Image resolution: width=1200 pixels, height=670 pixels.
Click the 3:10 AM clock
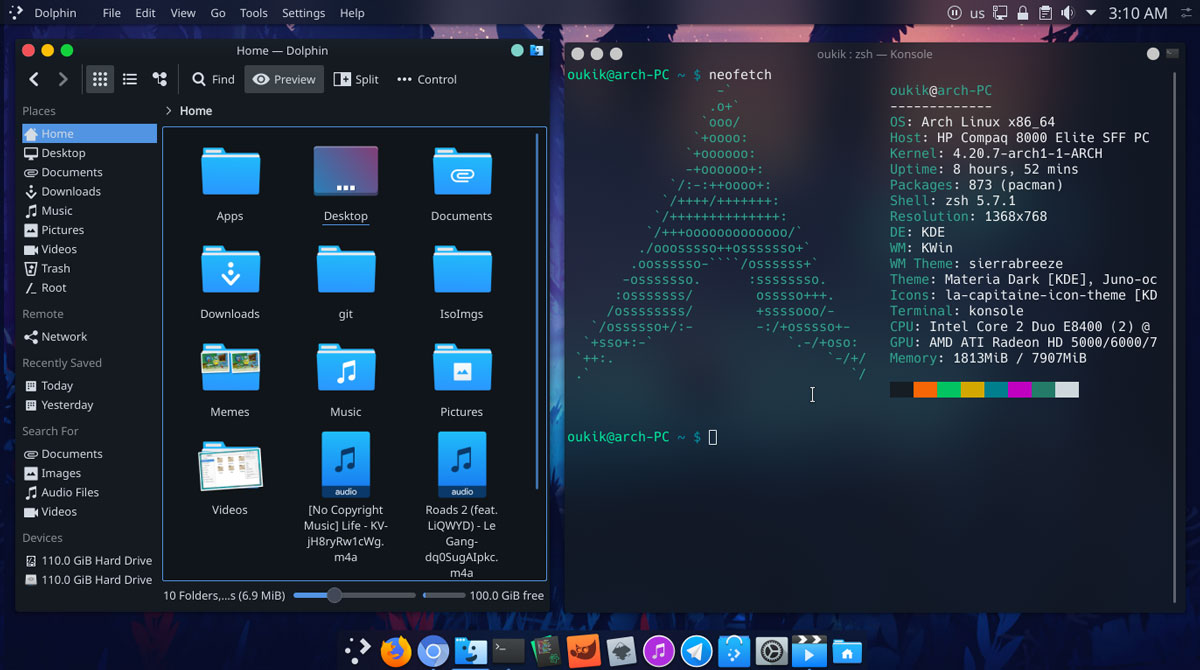tap(1138, 13)
